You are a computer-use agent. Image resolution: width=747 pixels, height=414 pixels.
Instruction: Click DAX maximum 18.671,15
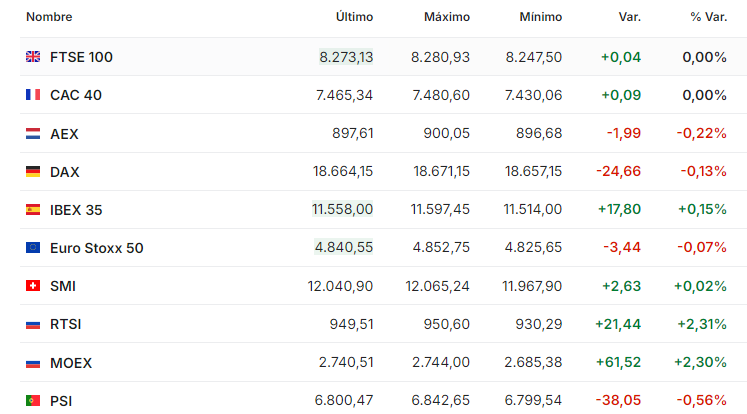pyautogui.click(x=442, y=172)
